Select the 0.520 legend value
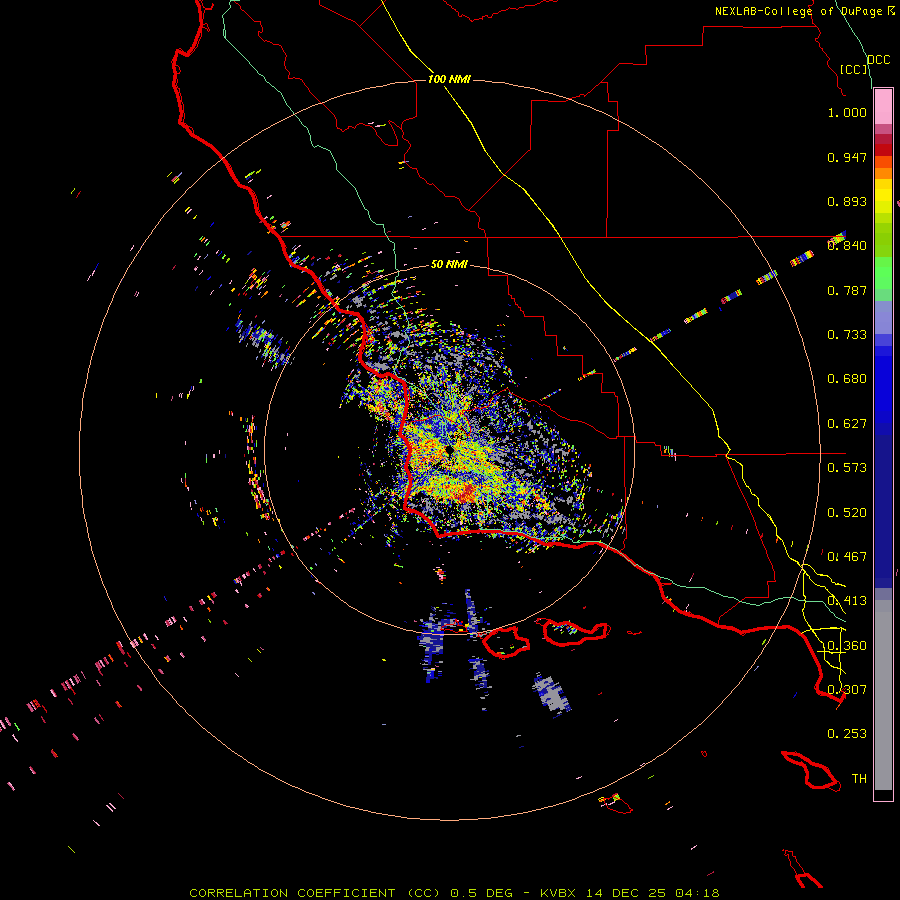Screen dimensions: 900x900 point(847,513)
